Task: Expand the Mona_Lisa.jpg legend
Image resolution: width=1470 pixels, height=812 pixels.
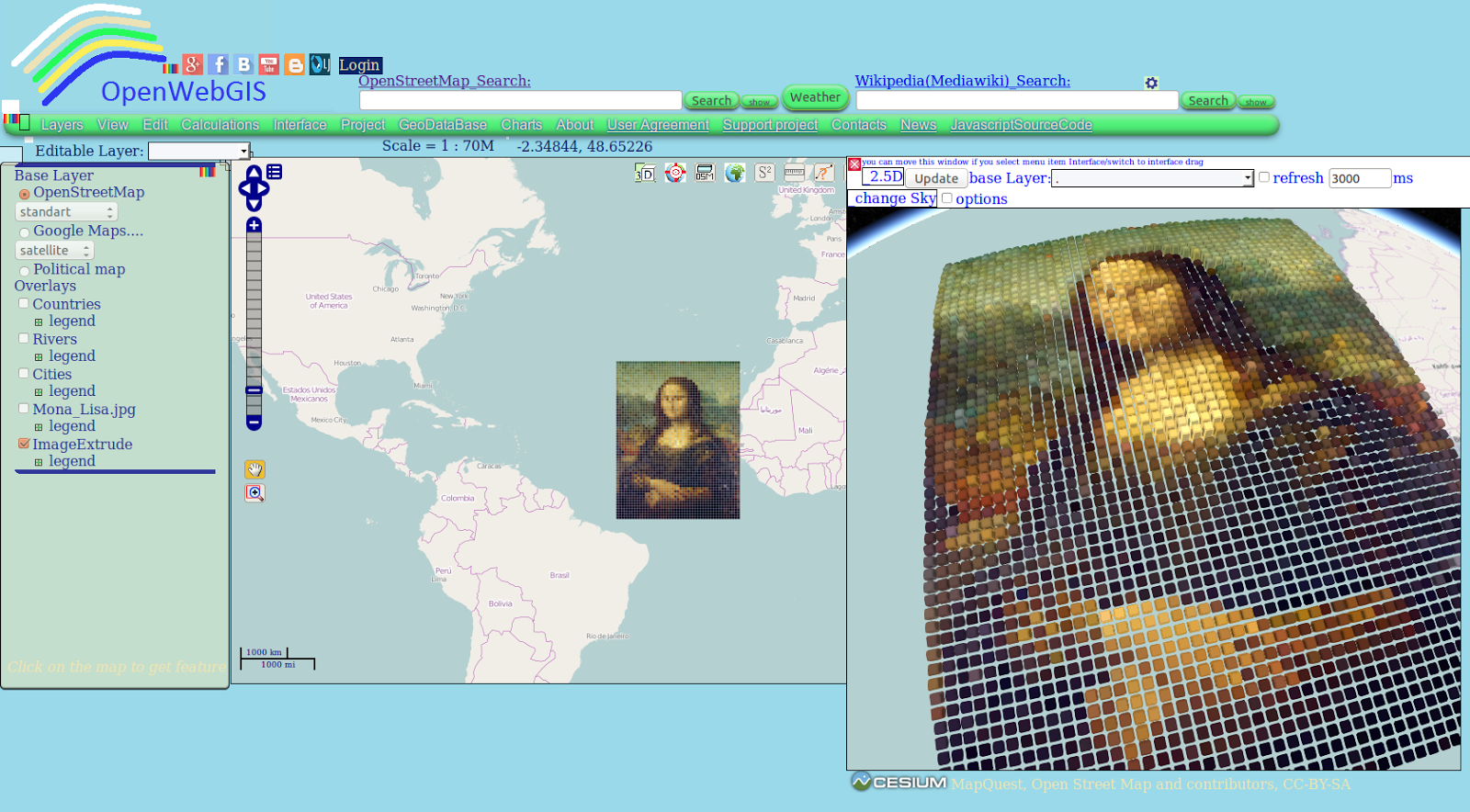Action: click(39, 427)
